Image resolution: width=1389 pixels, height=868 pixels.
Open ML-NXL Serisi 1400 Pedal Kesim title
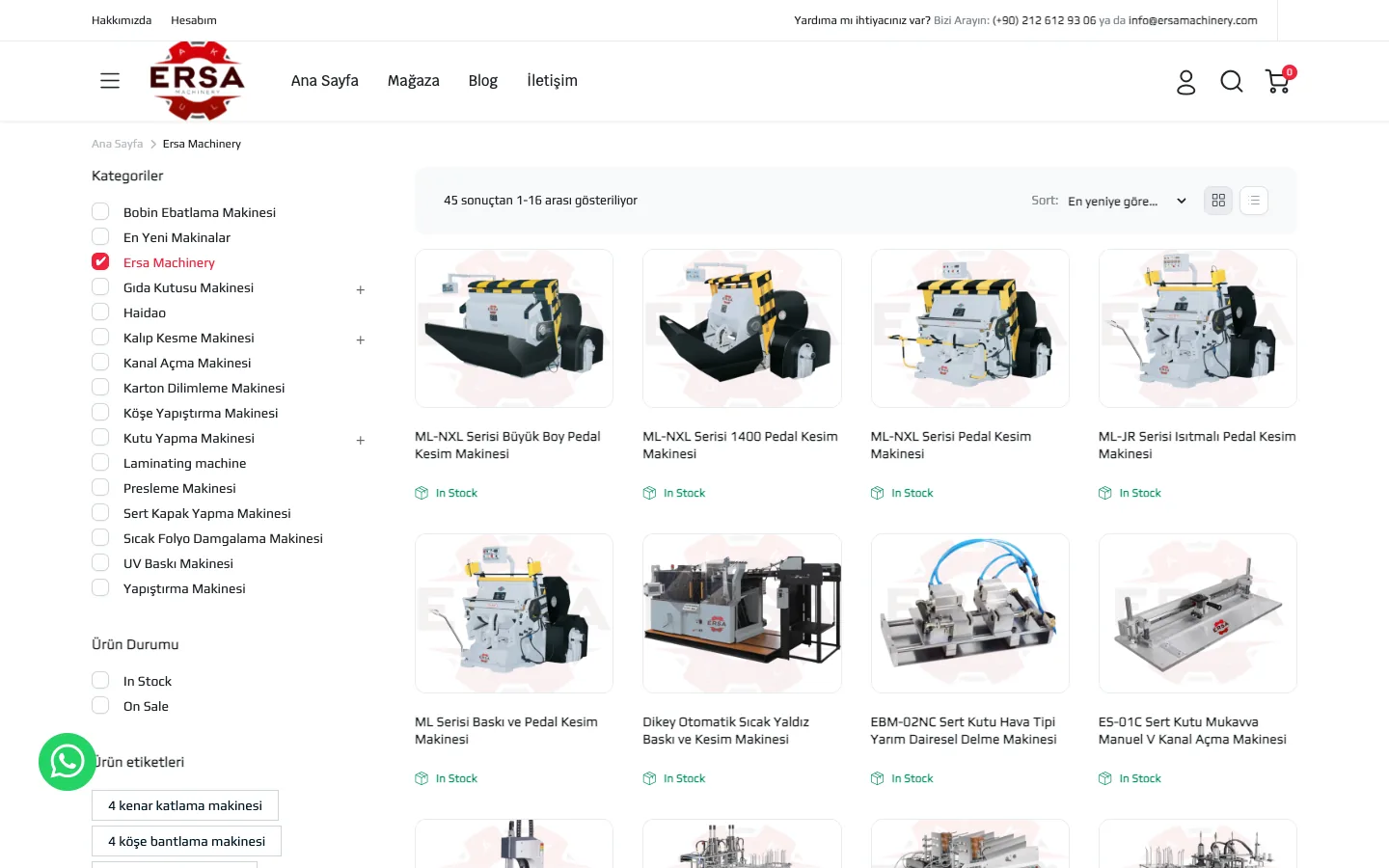coord(741,445)
